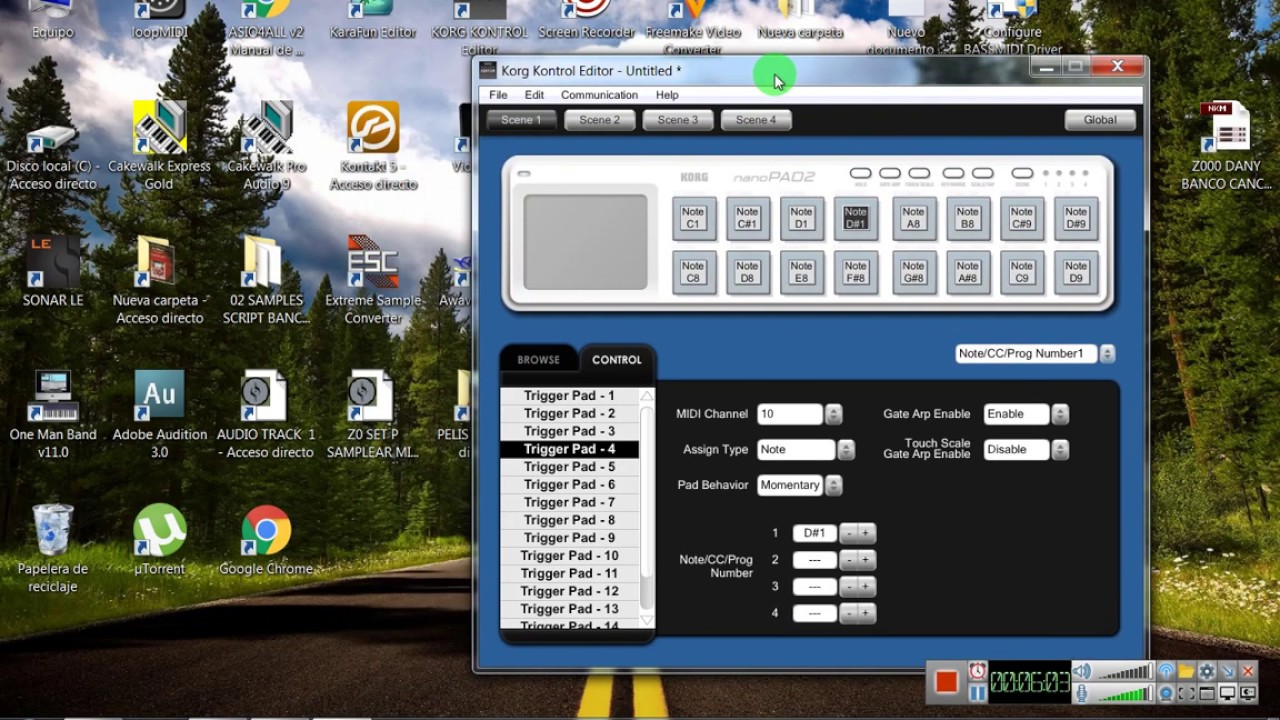The height and width of the screenshot is (720, 1280).
Task: Open the recorder output folder icon
Action: (1187, 672)
